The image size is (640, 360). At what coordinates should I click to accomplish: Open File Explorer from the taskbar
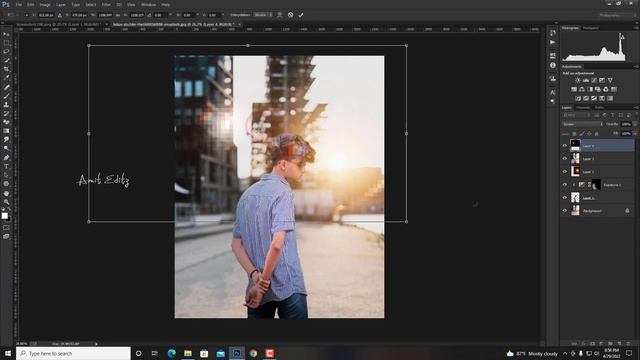(188, 353)
